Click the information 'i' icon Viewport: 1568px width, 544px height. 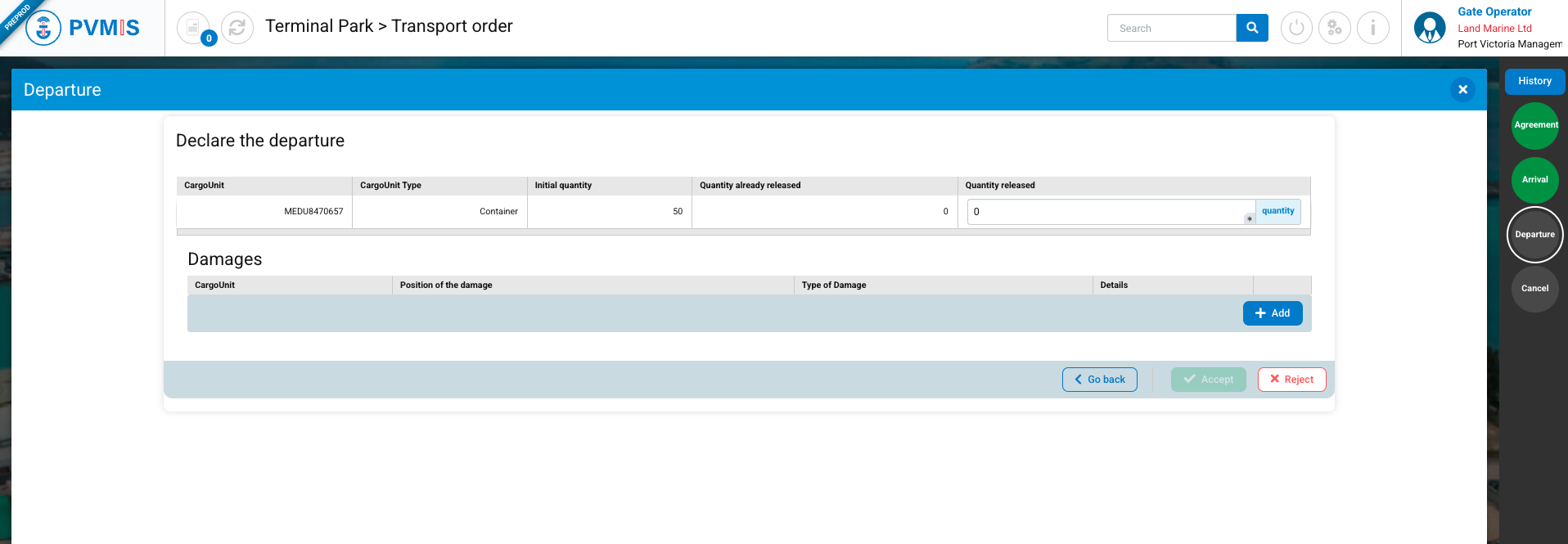pyautogui.click(x=1372, y=28)
